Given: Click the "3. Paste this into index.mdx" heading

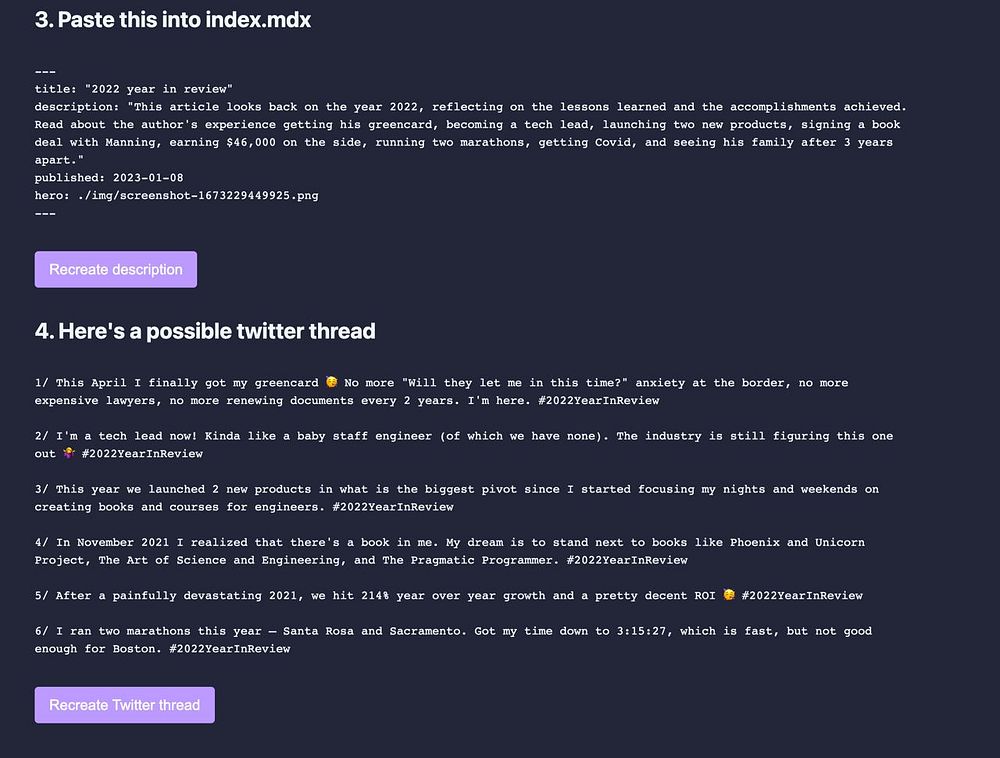Looking at the screenshot, I should click(x=173, y=20).
